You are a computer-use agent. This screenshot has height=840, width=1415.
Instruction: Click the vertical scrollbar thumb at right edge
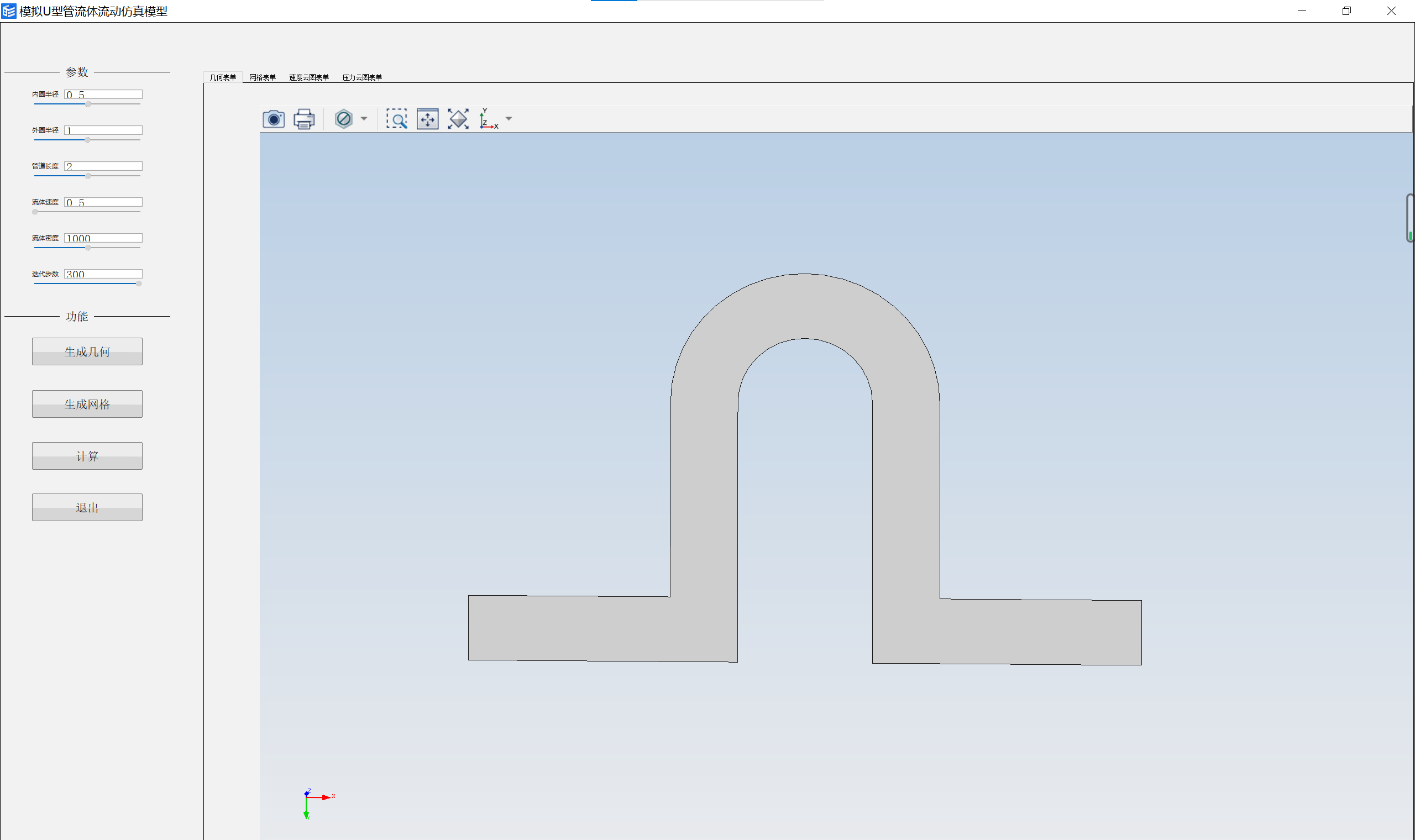click(1410, 218)
